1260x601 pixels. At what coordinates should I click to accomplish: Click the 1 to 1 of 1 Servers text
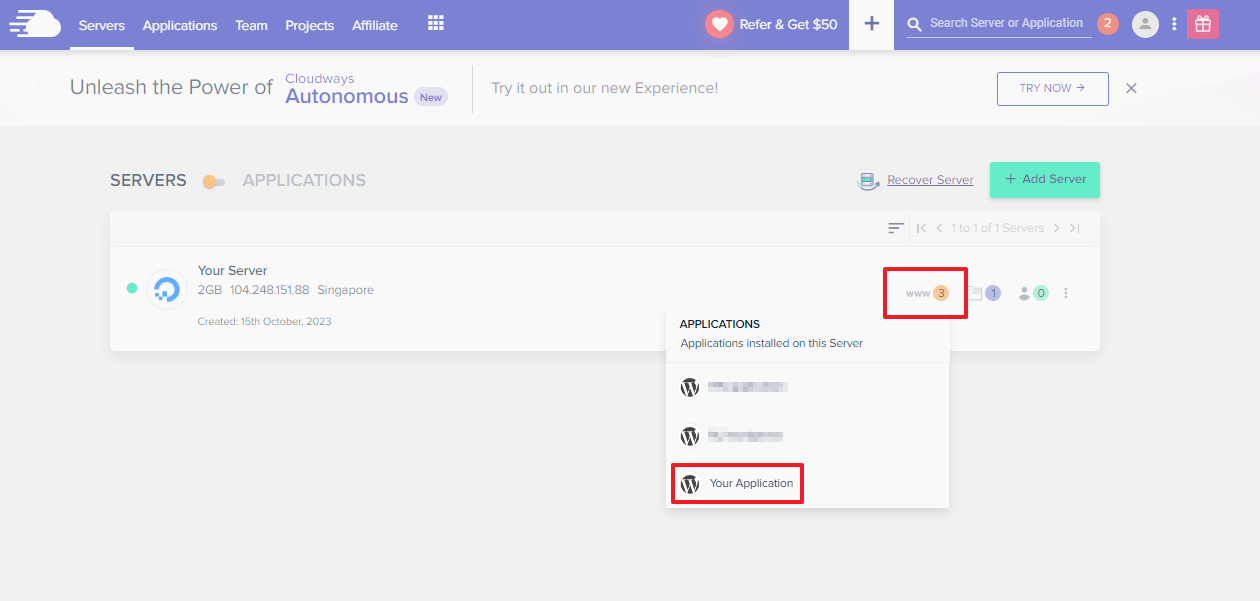coord(998,228)
